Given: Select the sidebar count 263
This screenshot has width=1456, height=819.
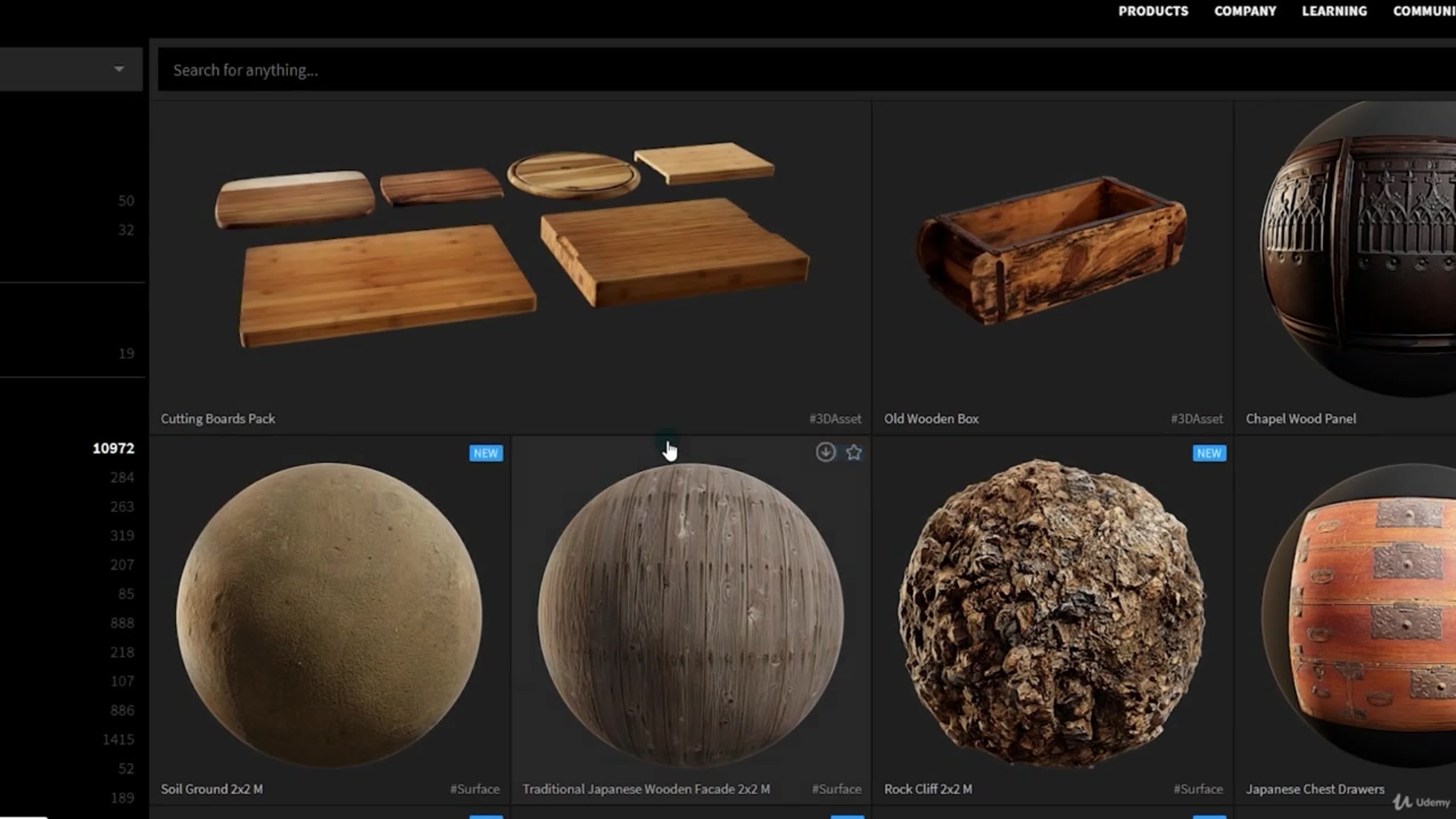Looking at the screenshot, I should click(122, 507).
